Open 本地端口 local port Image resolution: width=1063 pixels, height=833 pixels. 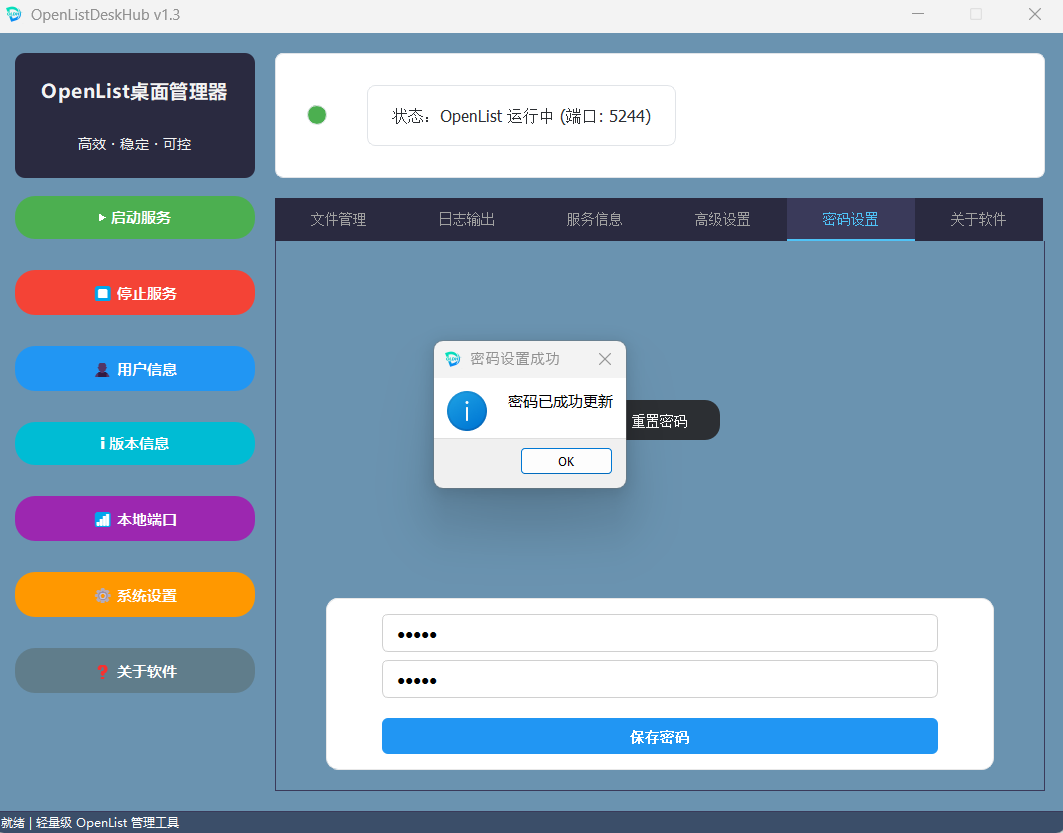(135, 519)
